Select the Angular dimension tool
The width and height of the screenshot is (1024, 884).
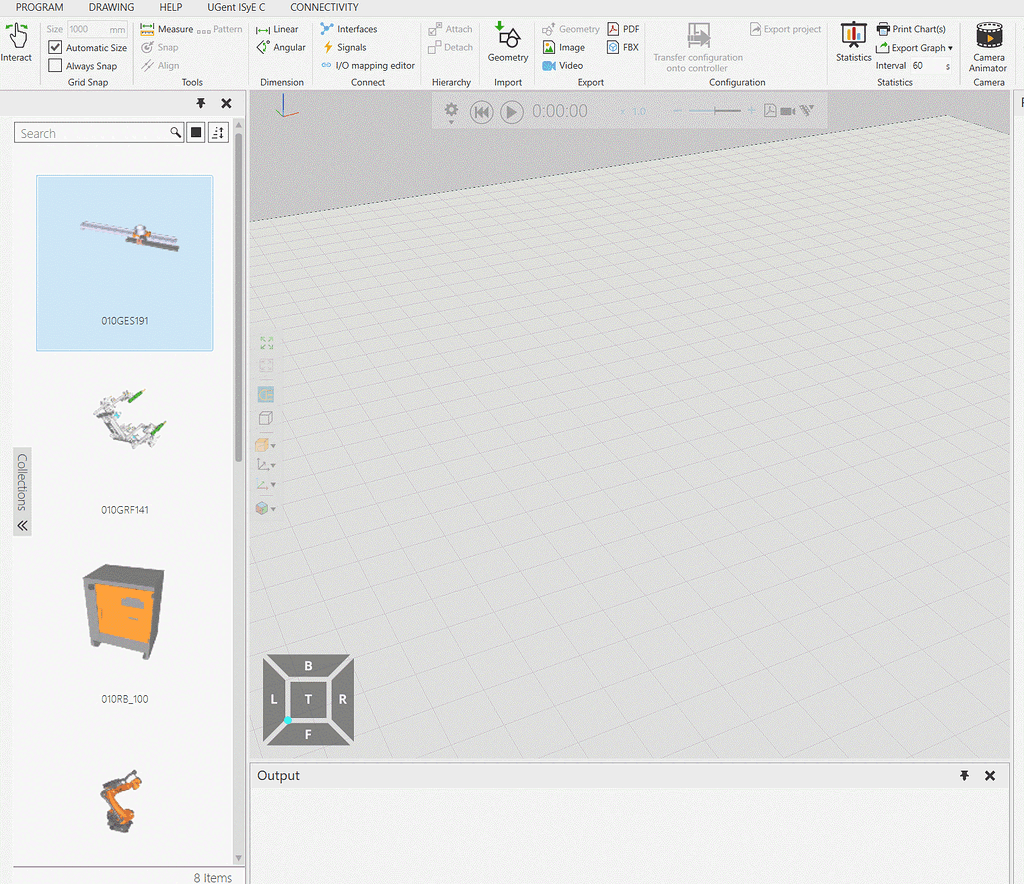[281, 47]
